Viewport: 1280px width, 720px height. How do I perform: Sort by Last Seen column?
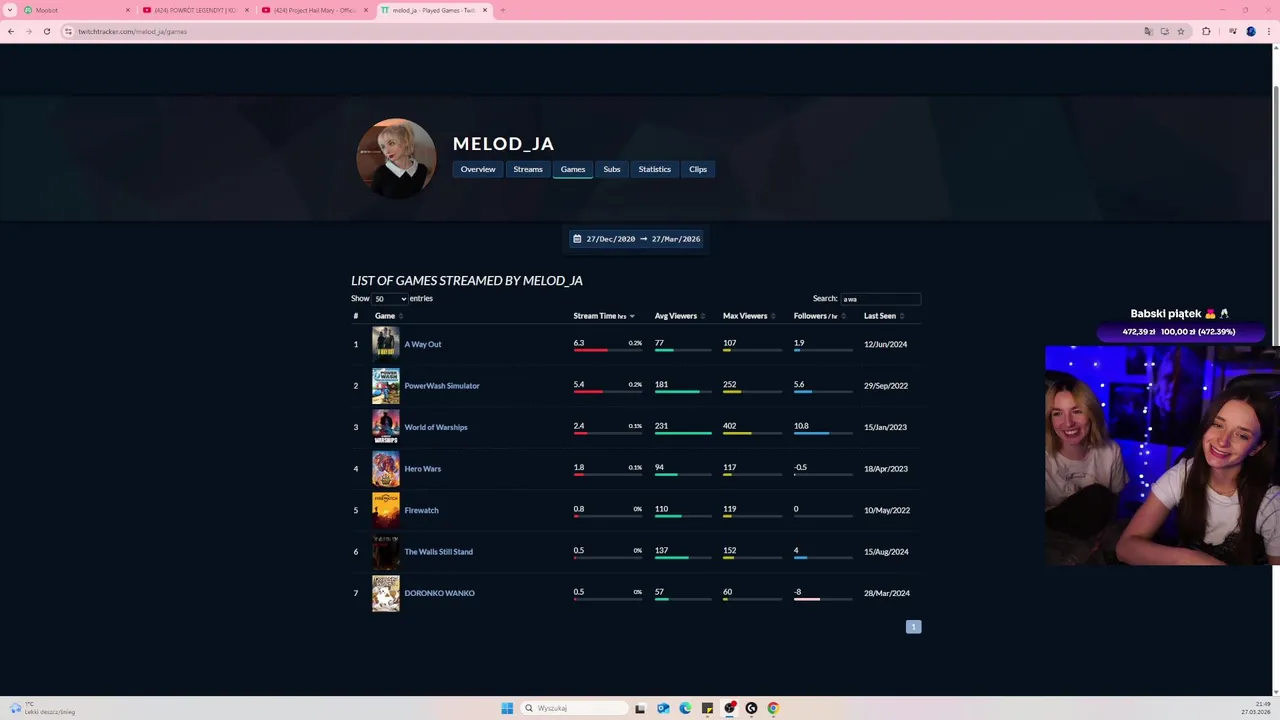click(x=884, y=316)
